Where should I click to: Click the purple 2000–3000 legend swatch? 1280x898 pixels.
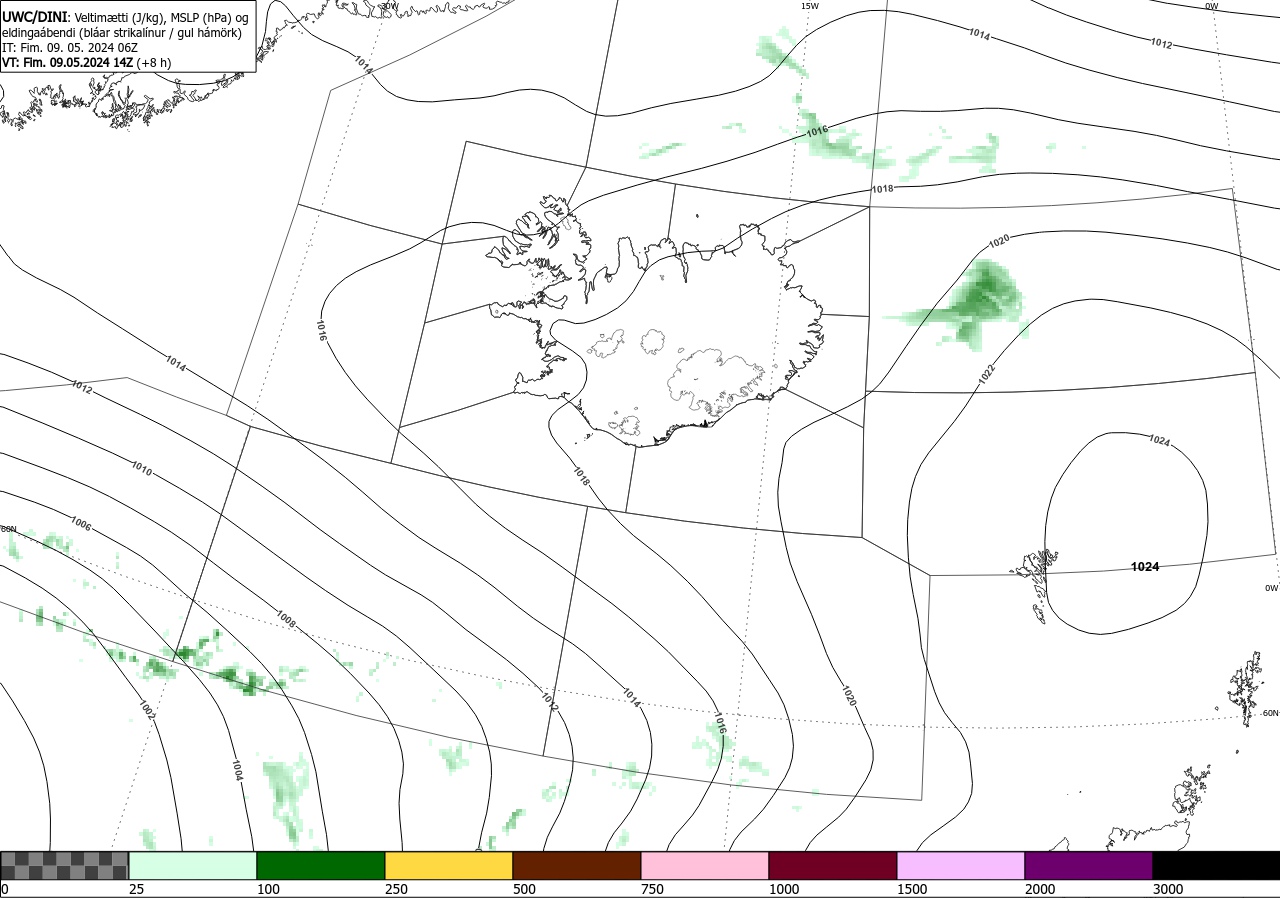tap(1089, 865)
